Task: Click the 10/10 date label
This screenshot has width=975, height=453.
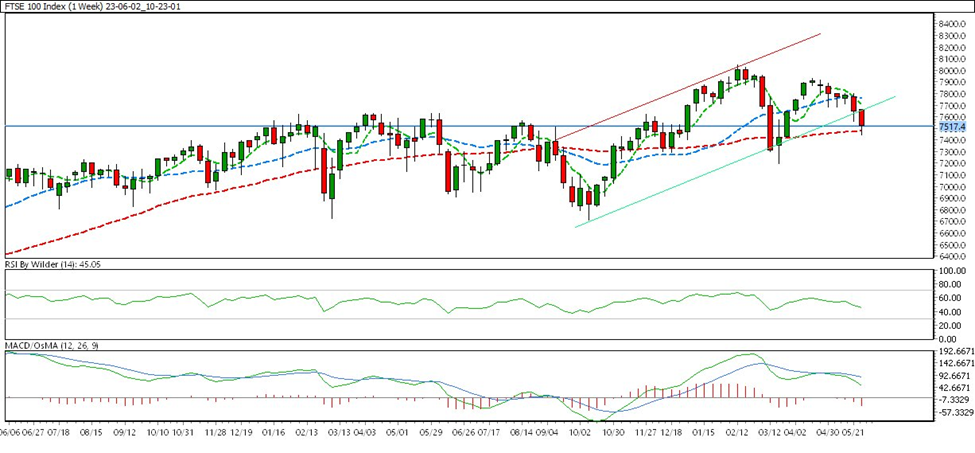Action: pyautogui.click(x=159, y=431)
